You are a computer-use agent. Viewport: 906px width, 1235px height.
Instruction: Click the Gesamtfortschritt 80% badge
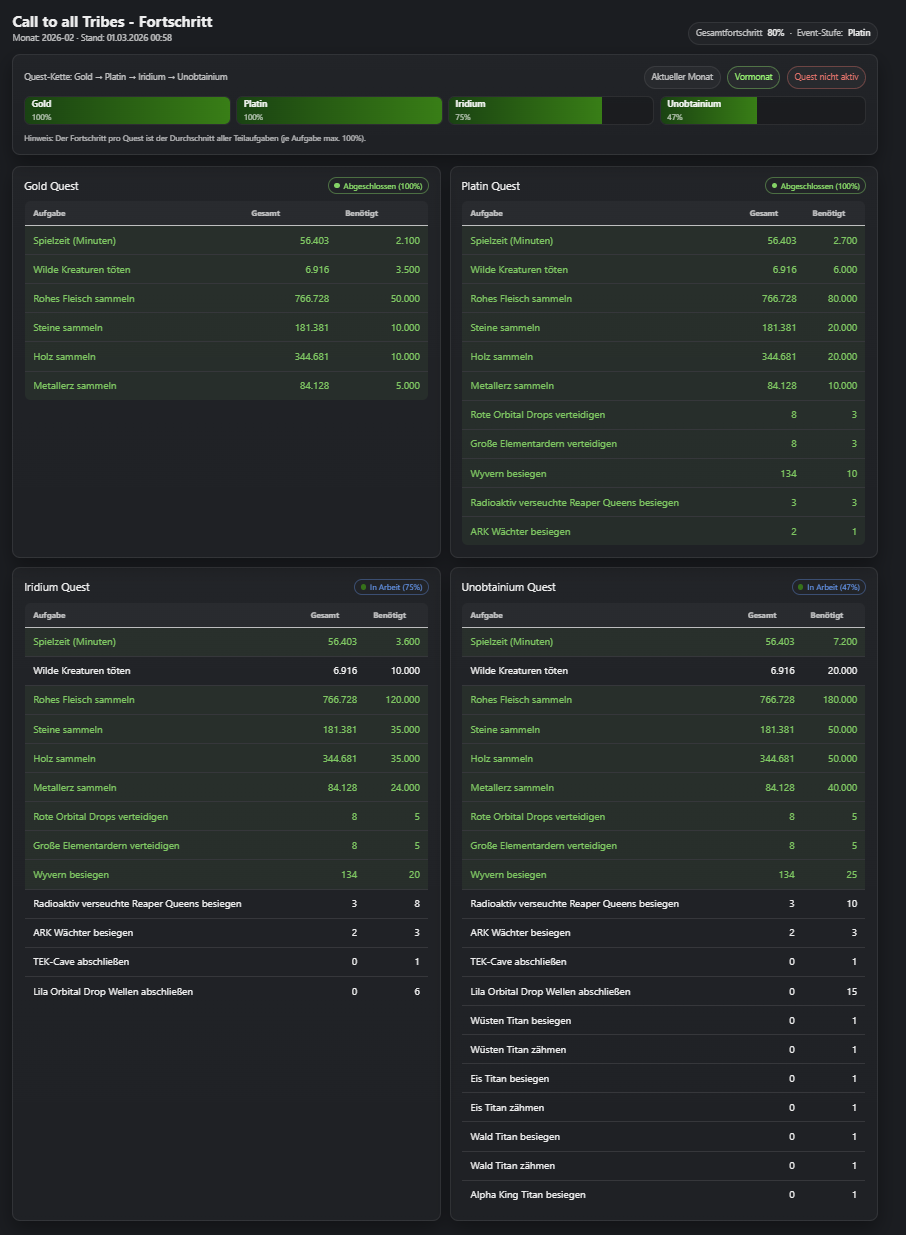783,33
